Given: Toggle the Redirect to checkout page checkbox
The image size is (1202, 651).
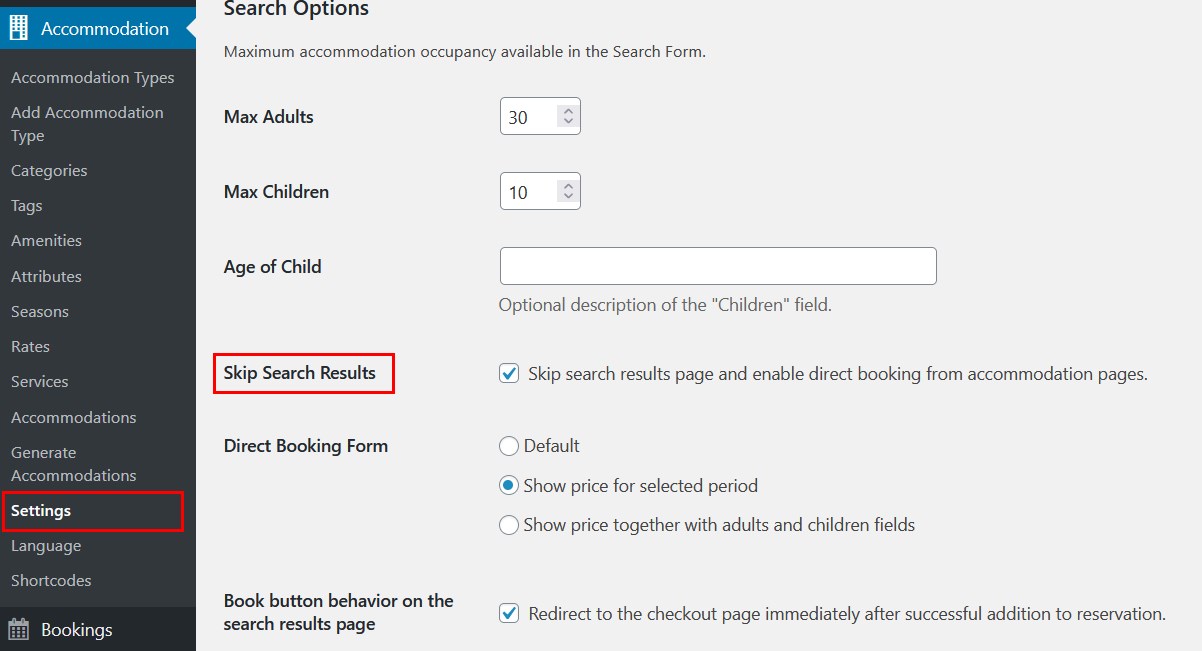Looking at the screenshot, I should [509, 614].
